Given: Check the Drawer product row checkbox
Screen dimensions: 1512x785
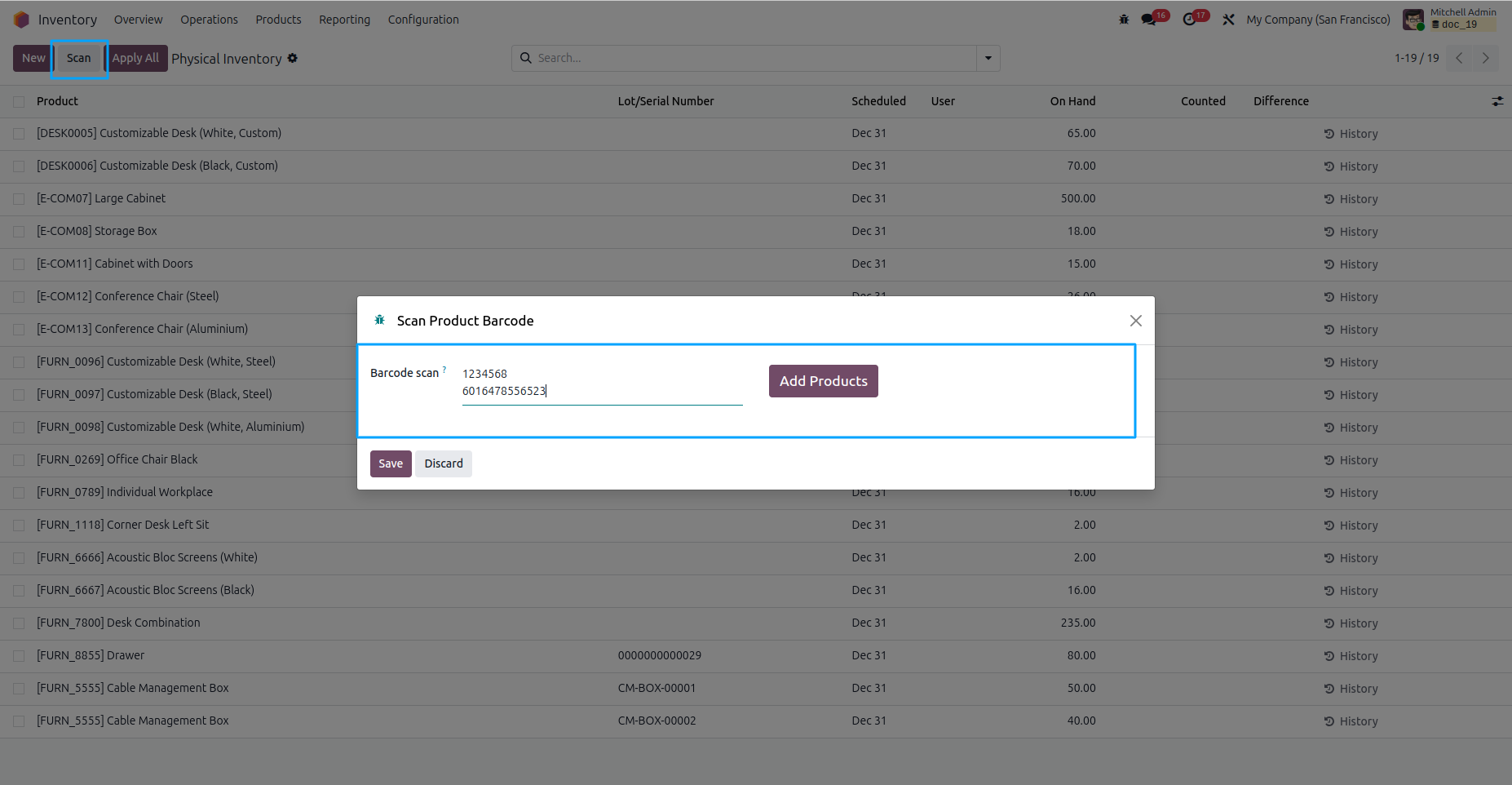Looking at the screenshot, I should coord(19,656).
